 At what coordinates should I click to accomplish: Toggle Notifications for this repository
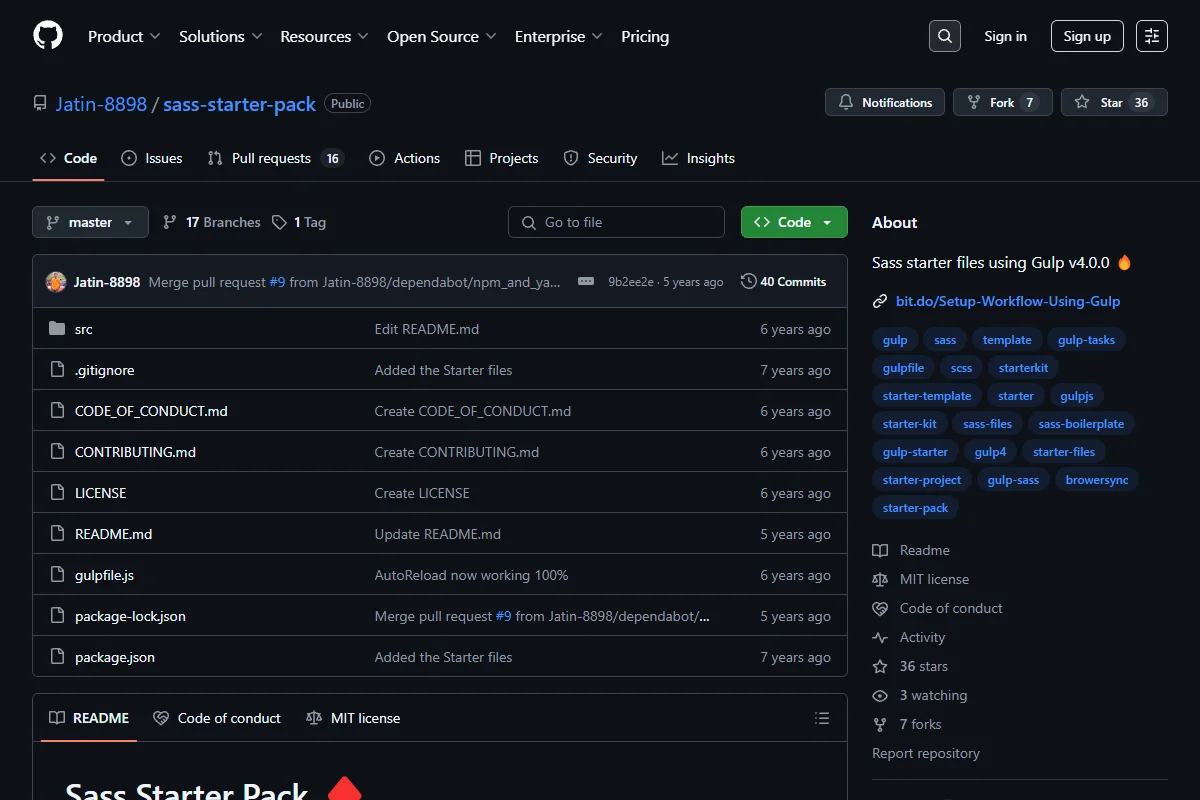pyautogui.click(x=885, y=102)
